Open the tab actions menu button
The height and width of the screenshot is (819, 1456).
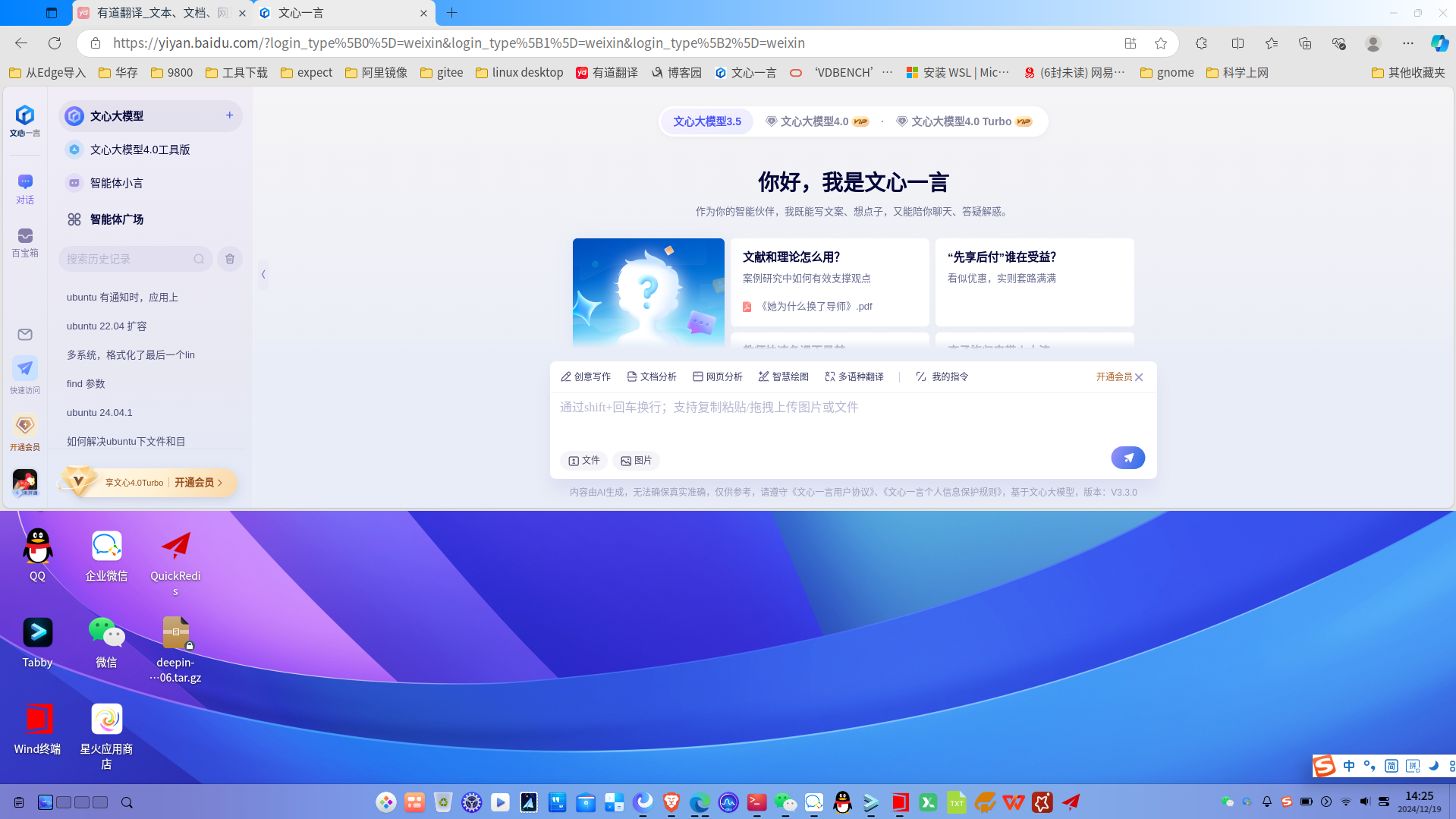pyautogui.click(x=52, y=13)
